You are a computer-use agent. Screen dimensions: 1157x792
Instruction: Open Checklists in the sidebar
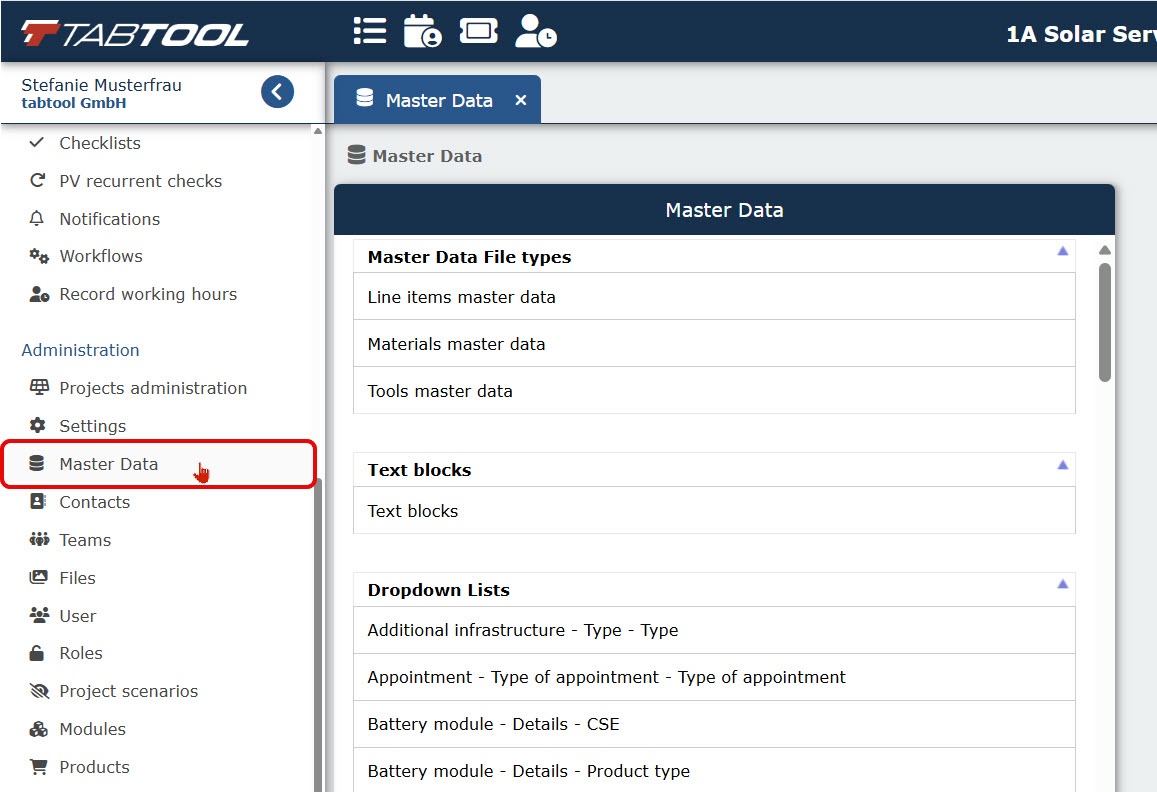point(100,143)
